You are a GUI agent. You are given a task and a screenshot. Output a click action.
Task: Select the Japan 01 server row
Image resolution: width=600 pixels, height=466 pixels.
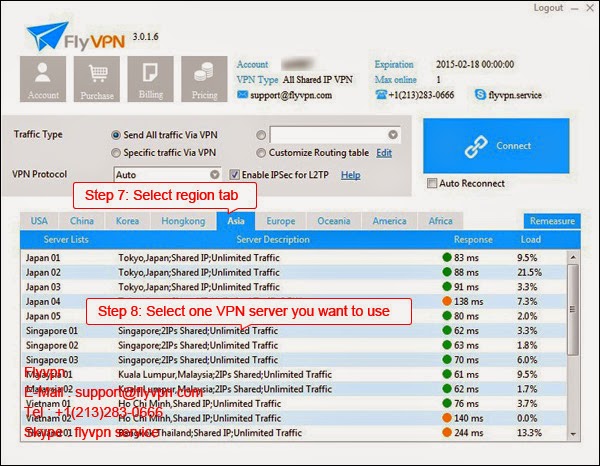tap(294, 257)
